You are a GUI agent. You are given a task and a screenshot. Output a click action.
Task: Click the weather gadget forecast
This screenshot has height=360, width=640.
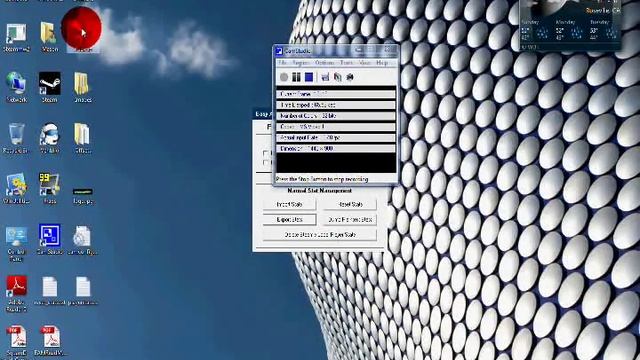(x=571, y=30)
